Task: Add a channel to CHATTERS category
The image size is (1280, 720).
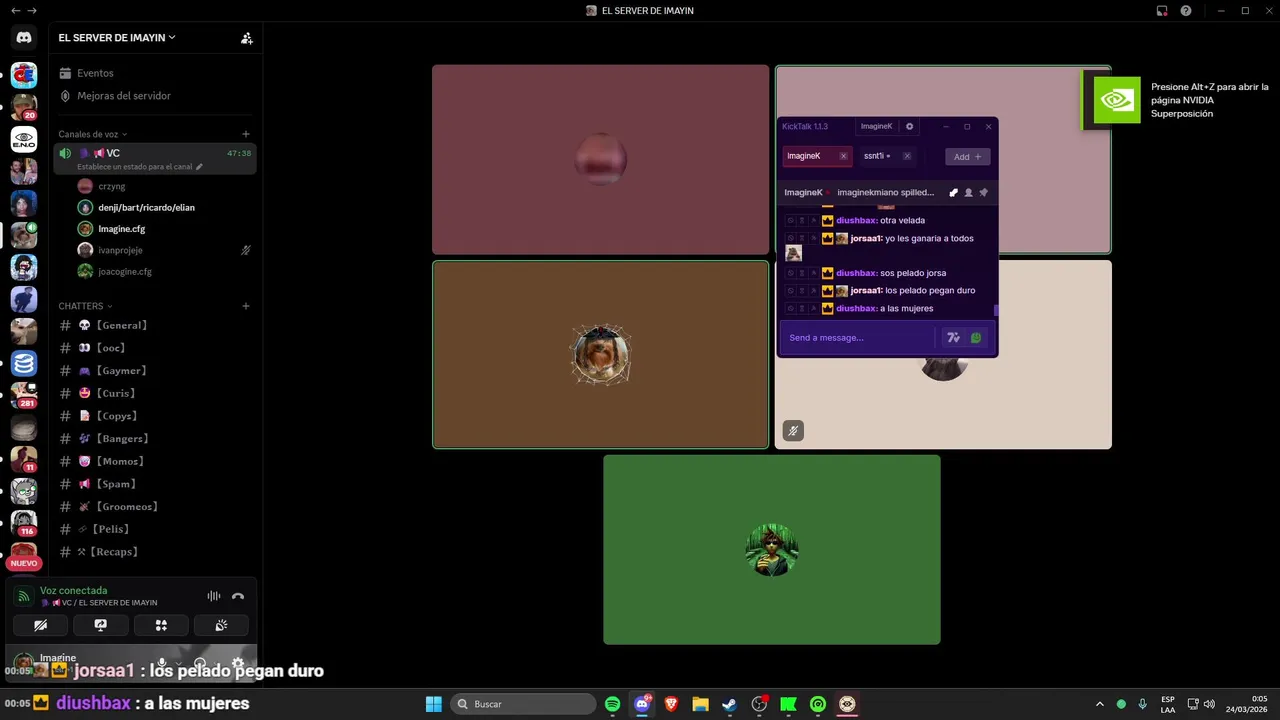Action: point(246,306)
